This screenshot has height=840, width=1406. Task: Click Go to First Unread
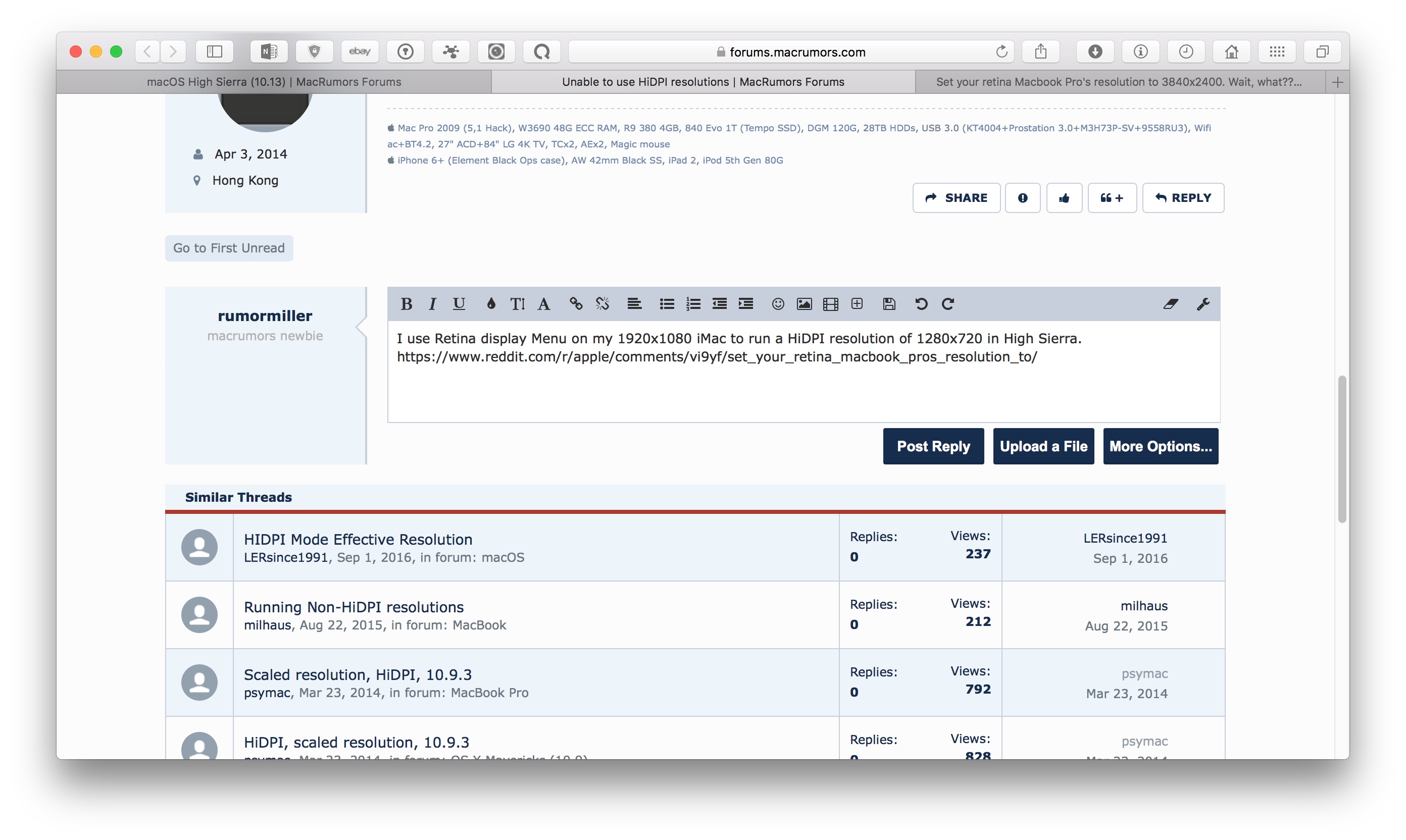(x=229, y=248)
